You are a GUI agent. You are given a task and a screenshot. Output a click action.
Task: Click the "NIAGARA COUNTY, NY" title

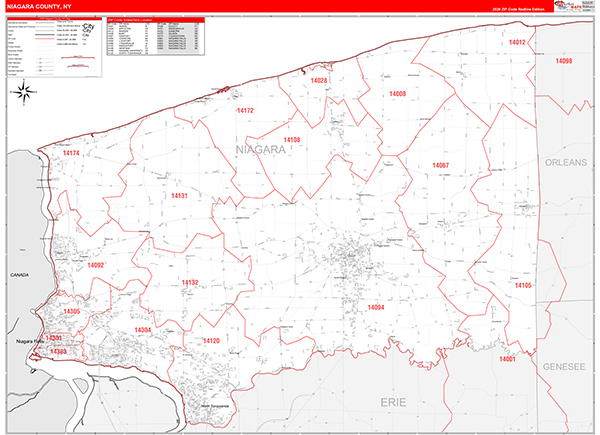[39, 7]
